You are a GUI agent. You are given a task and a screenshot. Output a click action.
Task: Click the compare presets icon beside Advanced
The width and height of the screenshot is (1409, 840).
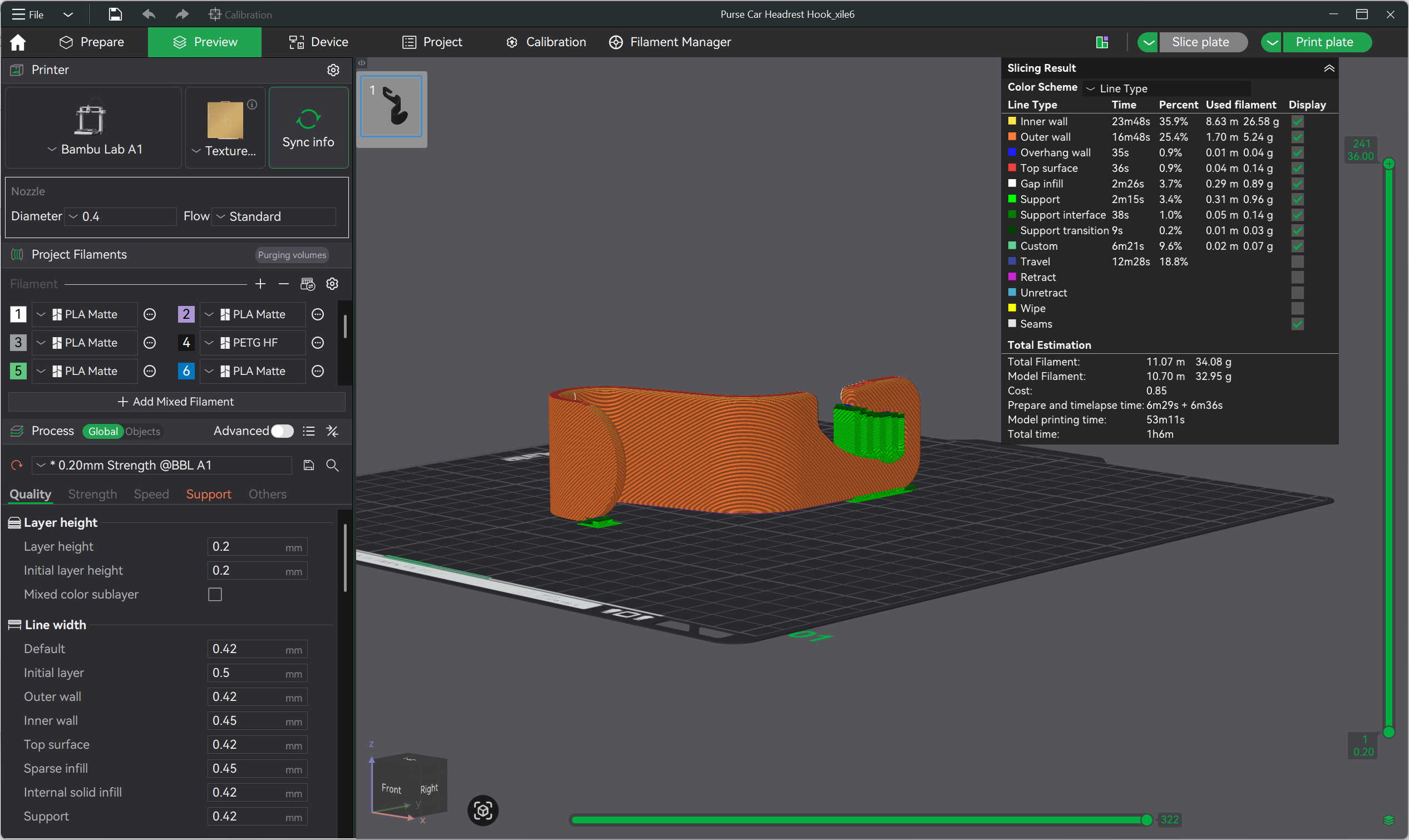[332, 431]
